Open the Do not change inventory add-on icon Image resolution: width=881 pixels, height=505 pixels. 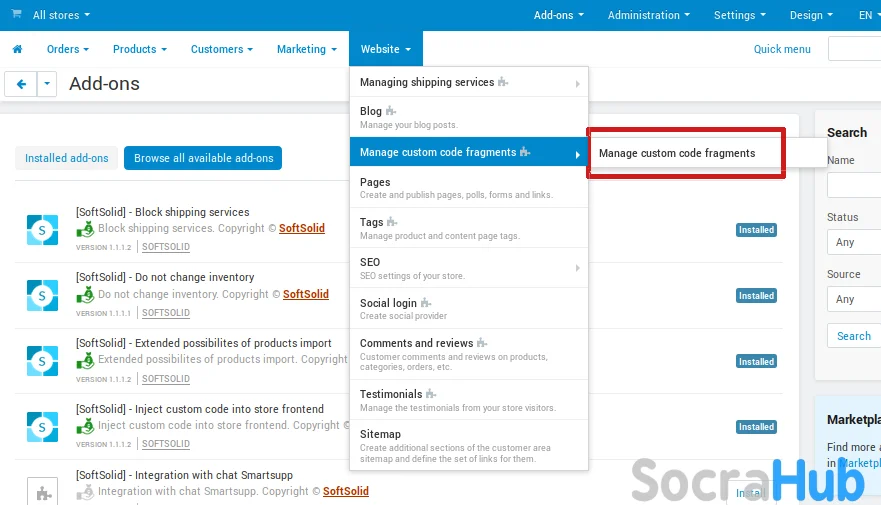click(42, 295)
